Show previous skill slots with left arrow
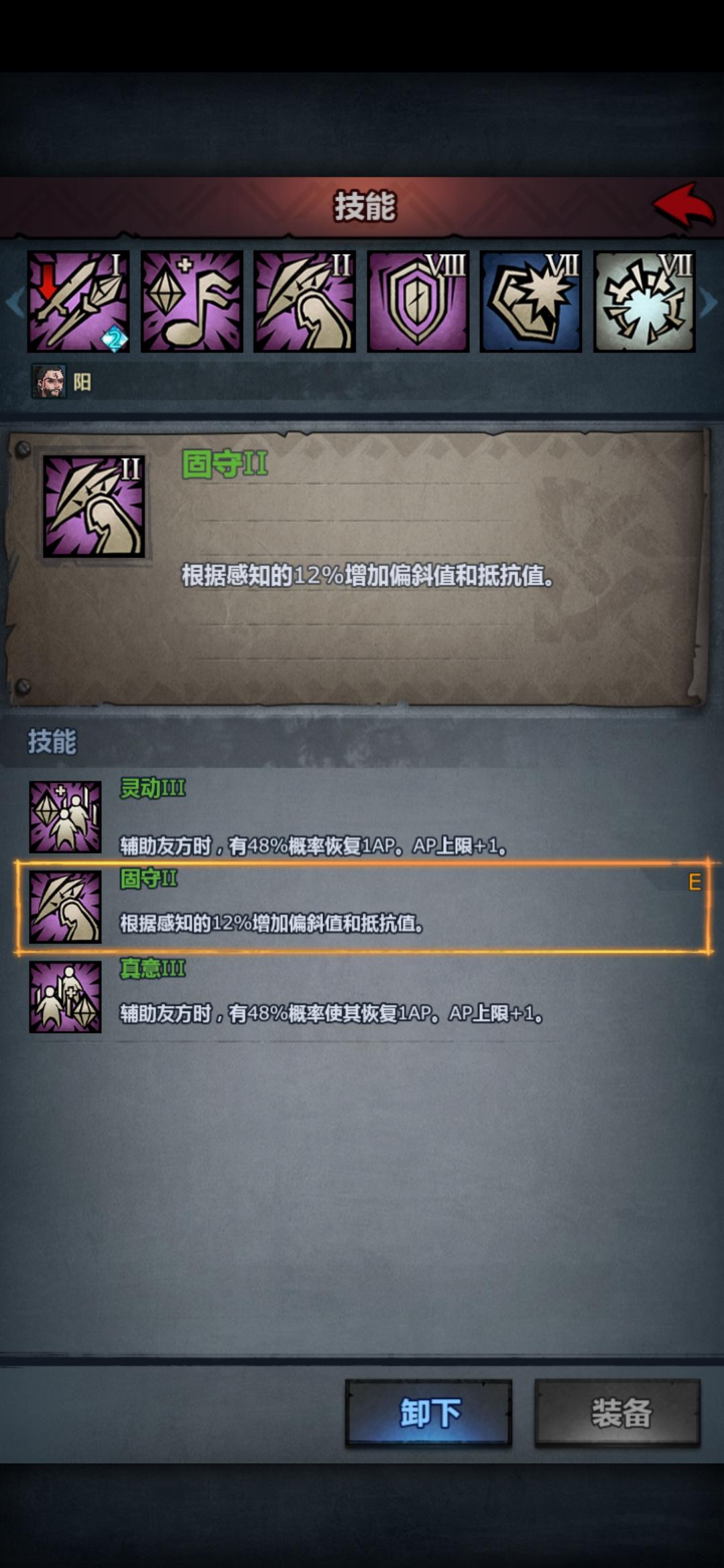 click(x=13, y=303)
